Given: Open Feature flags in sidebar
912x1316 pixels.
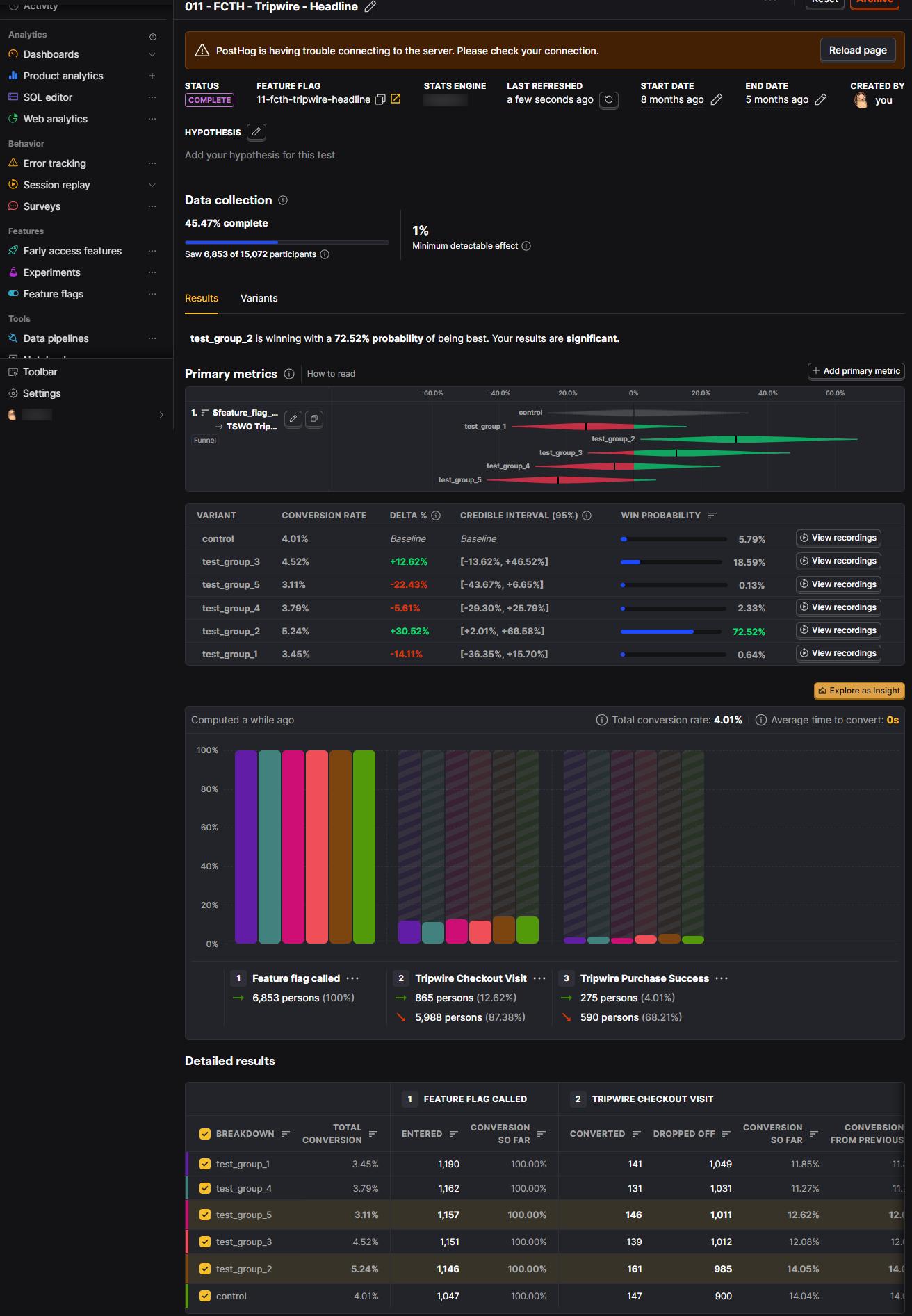Looking at the screenshot, I should coord(54,294).
